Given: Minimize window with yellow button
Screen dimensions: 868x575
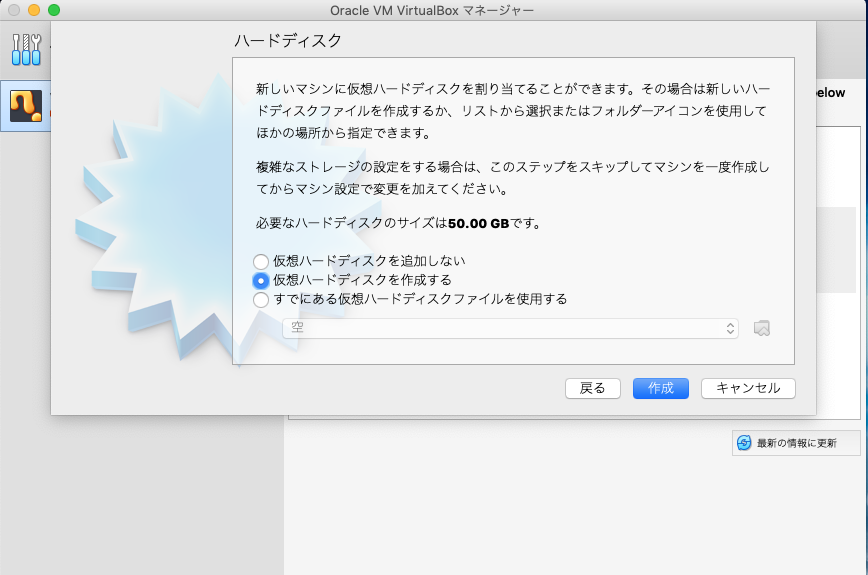Looking at the screenshot, I should click(34, 10).
